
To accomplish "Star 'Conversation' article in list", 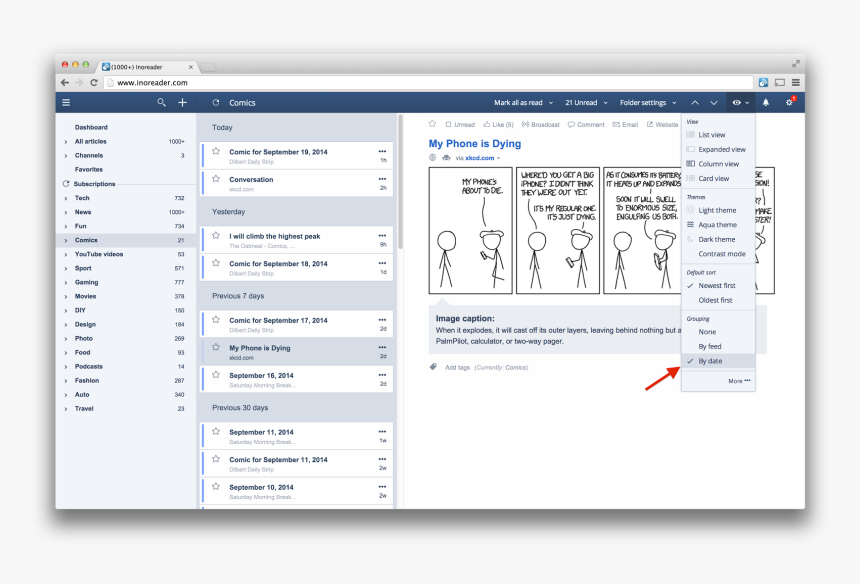I will tap(216, 179).
